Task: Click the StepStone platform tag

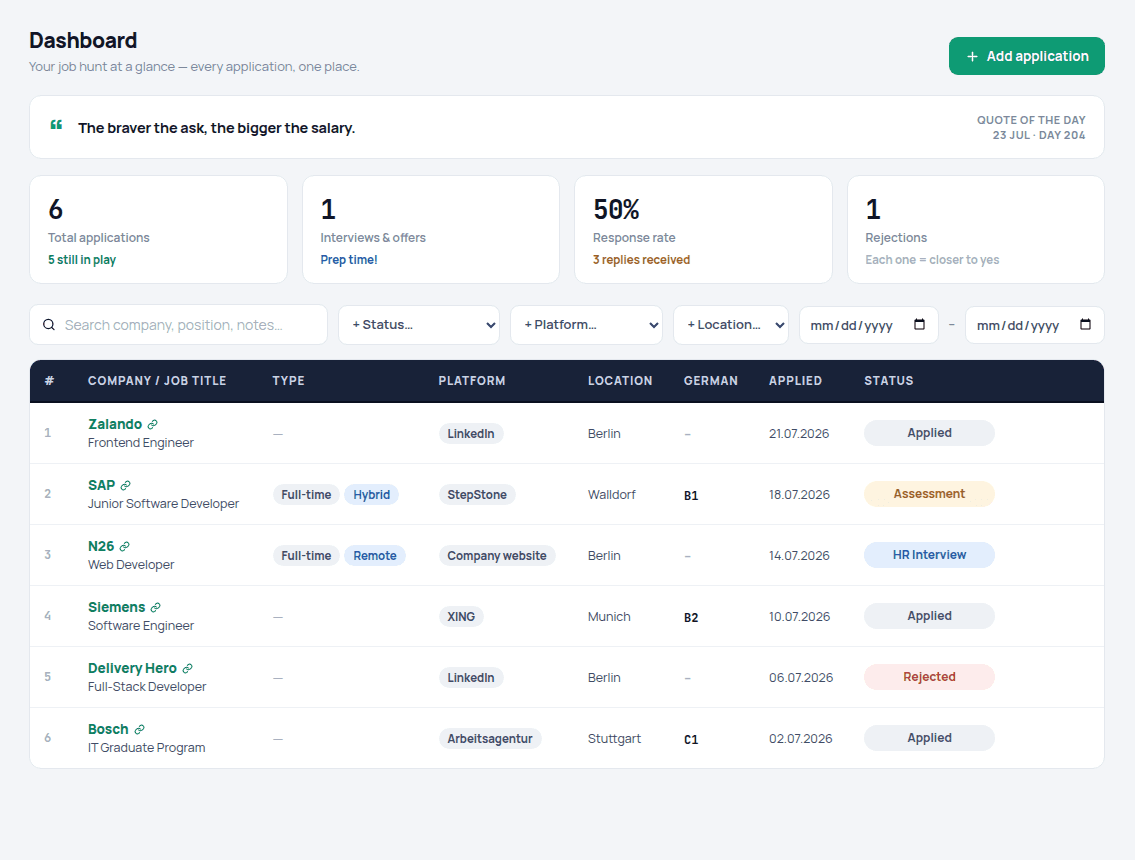Action: 477,494
